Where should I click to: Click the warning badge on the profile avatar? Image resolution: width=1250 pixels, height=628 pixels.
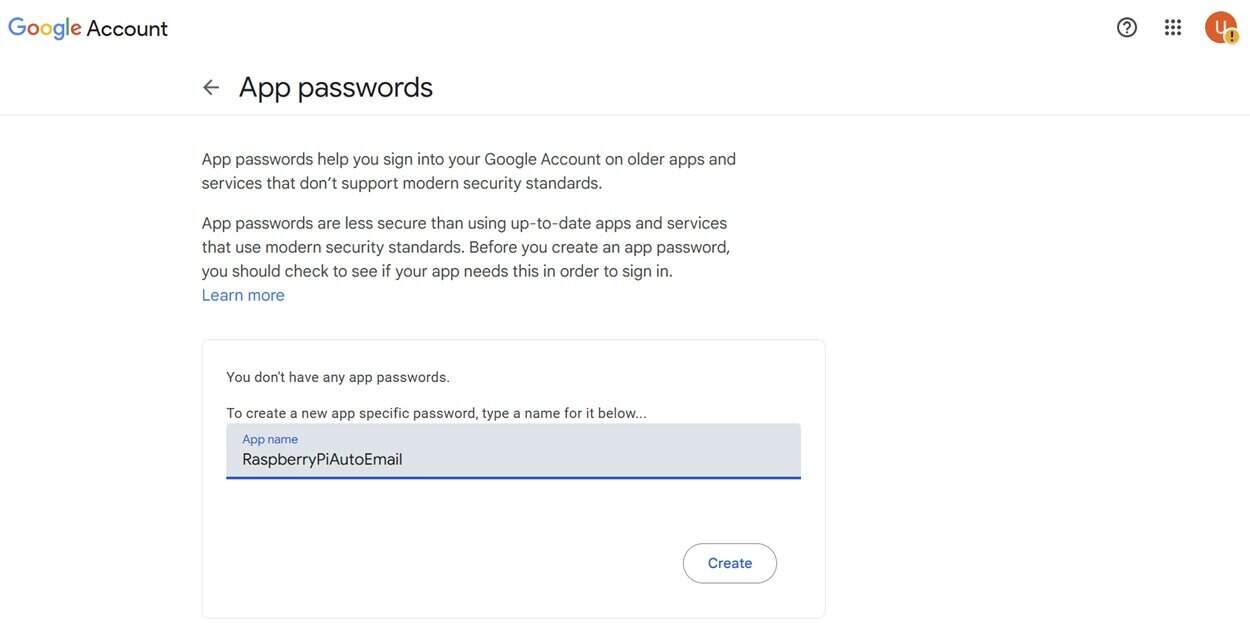click(x=1232, y=37)
